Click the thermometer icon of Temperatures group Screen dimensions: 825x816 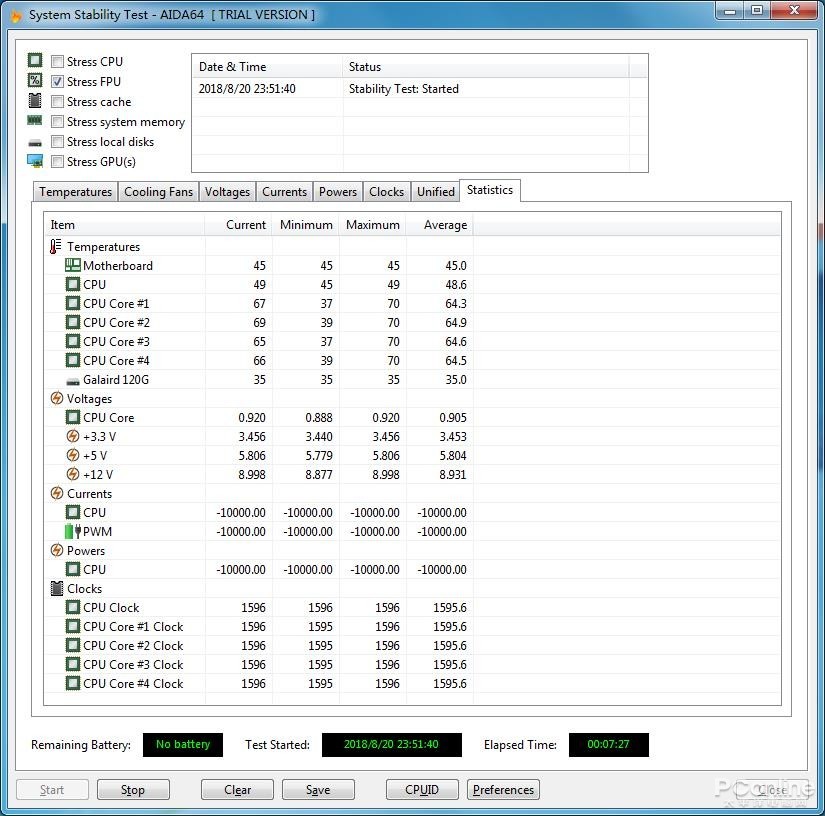pos(56,246)
